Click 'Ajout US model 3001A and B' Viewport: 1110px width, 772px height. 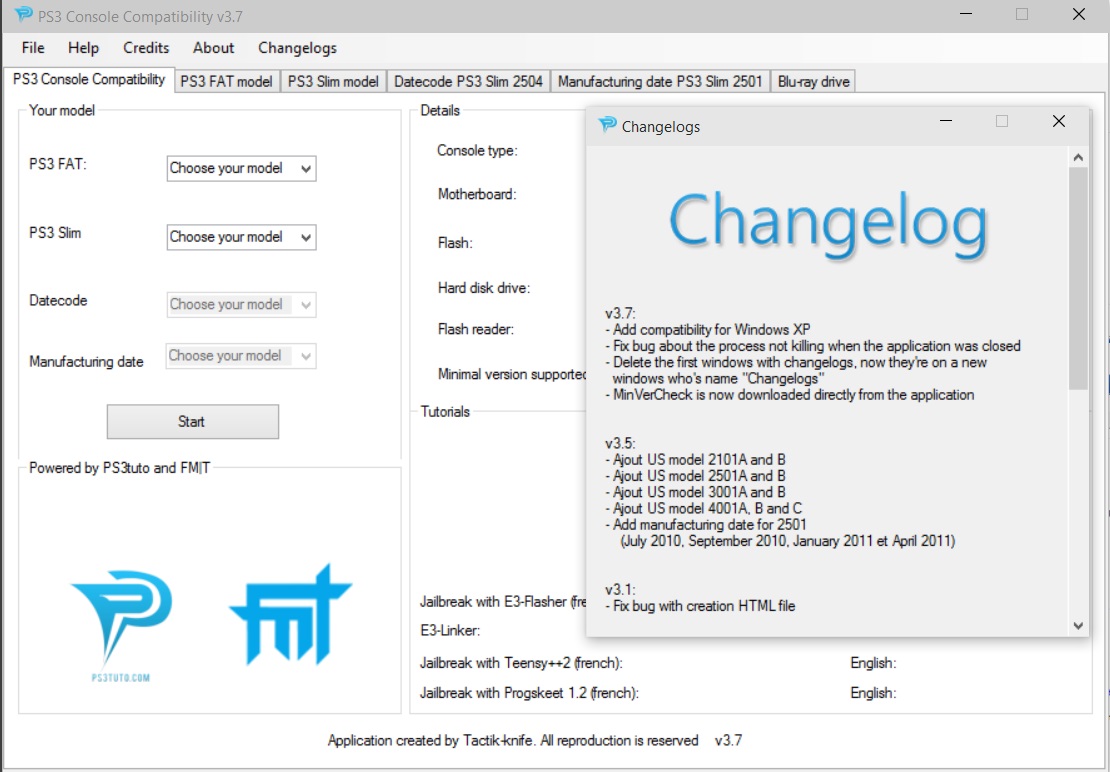pyautogui.click(x=696, y=492)
